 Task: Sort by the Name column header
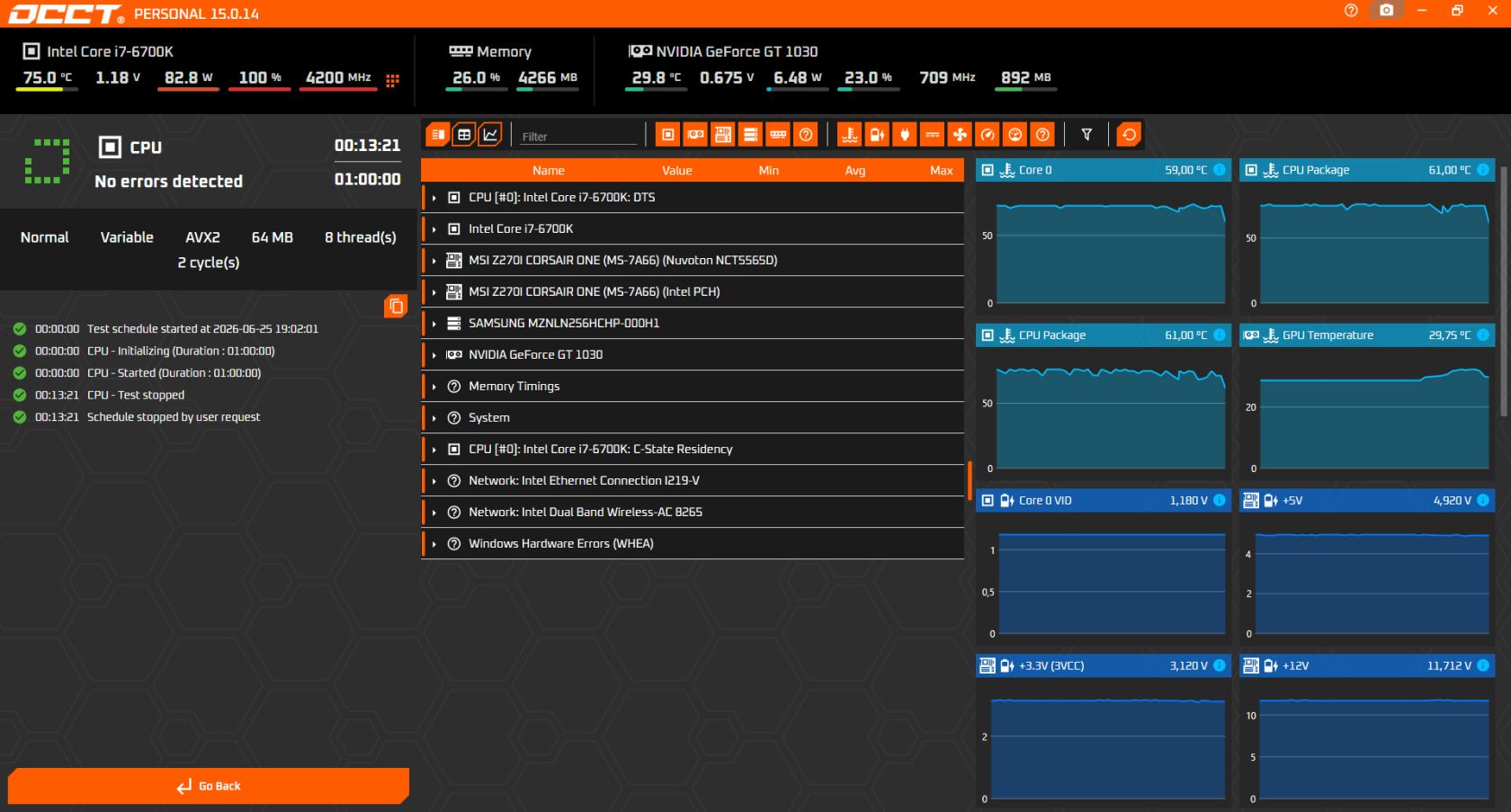tap(549, 171)
